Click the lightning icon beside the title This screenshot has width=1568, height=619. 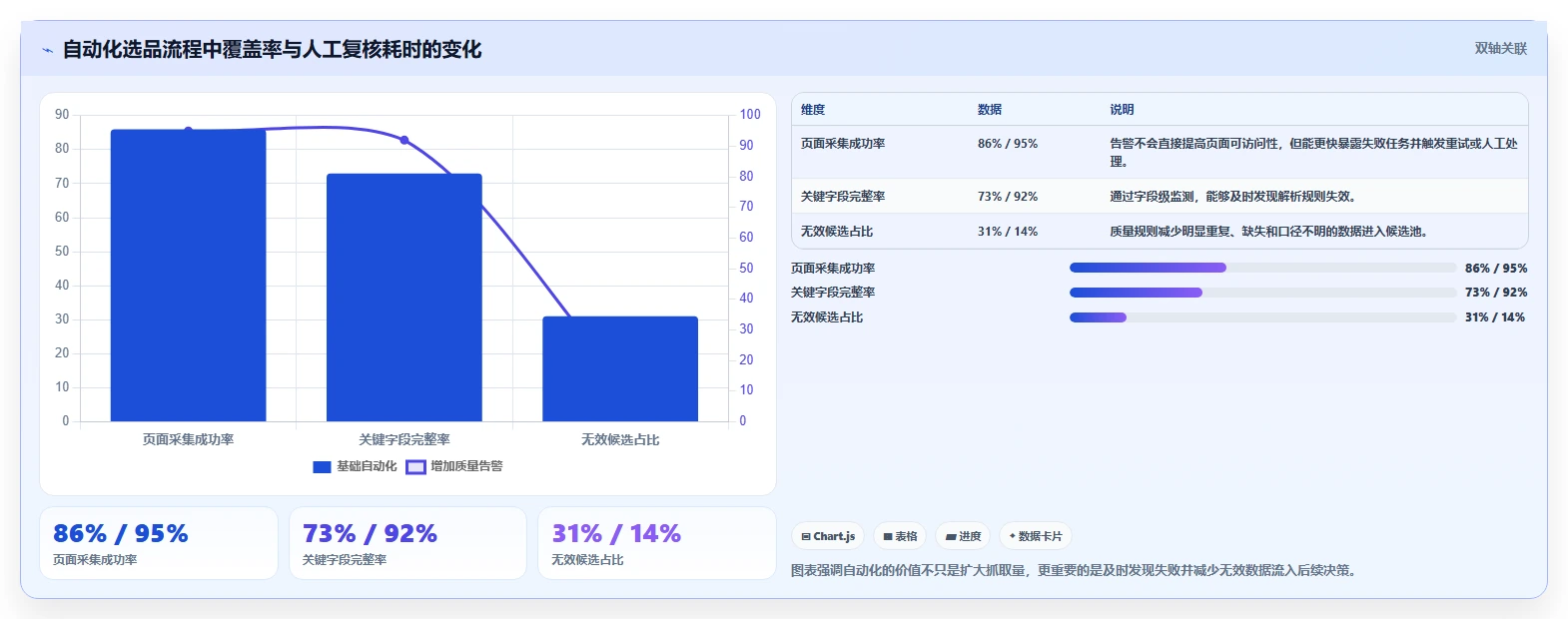[47, 50]
